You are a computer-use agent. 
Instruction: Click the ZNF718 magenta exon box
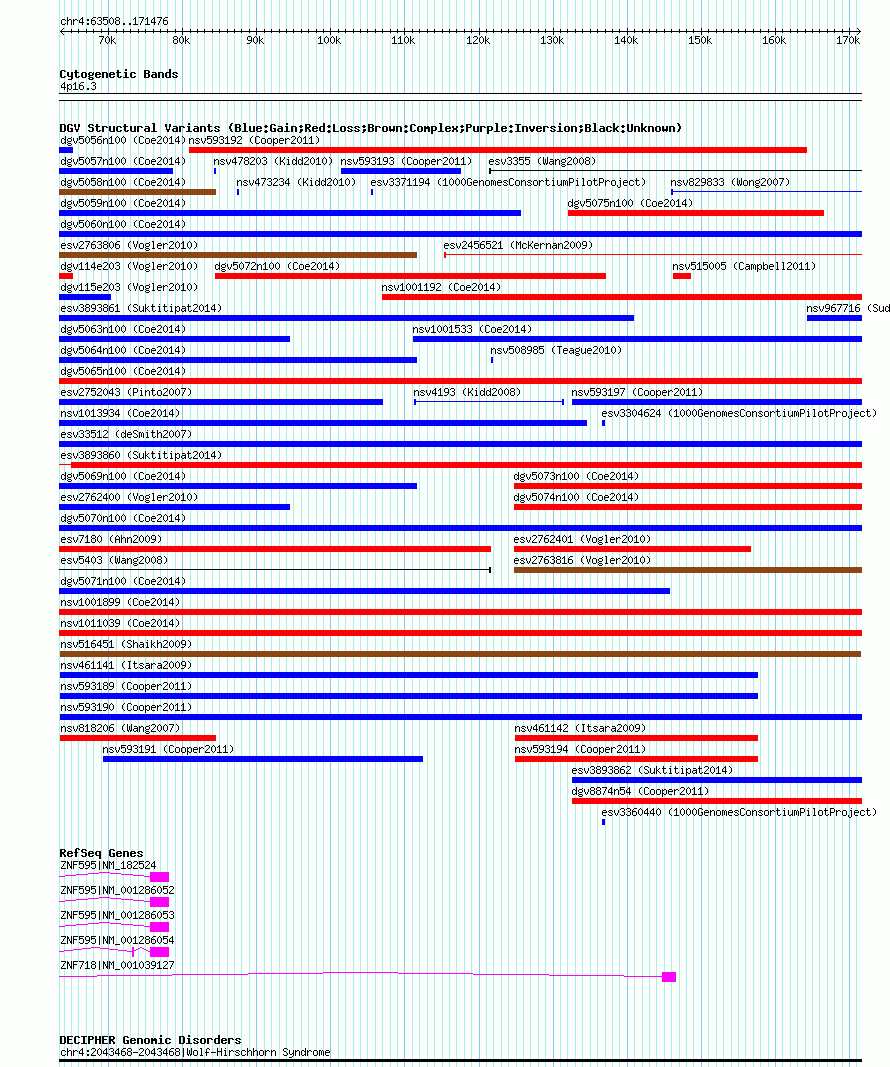coord(669,977)
